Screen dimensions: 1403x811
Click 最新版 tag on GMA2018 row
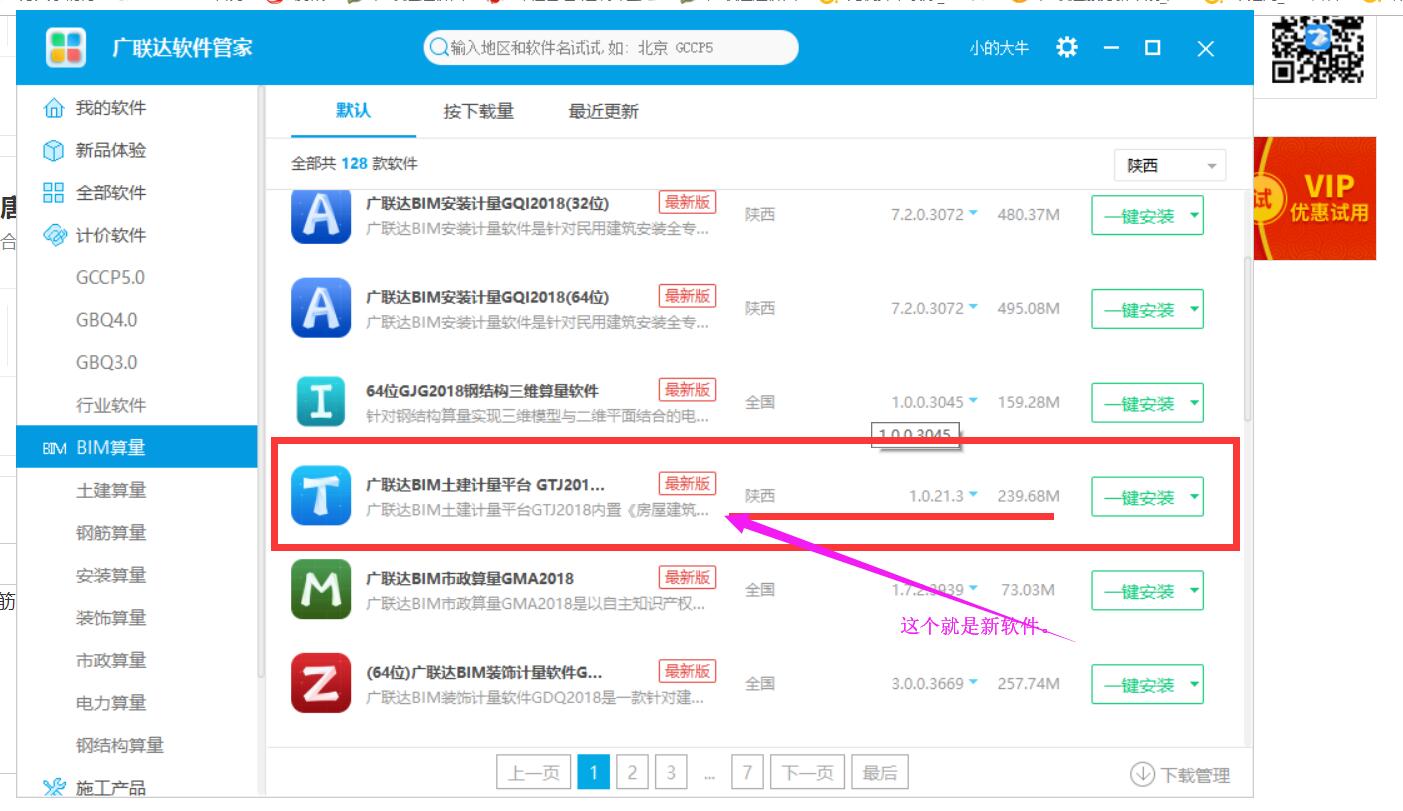click(x=687, y=577)
